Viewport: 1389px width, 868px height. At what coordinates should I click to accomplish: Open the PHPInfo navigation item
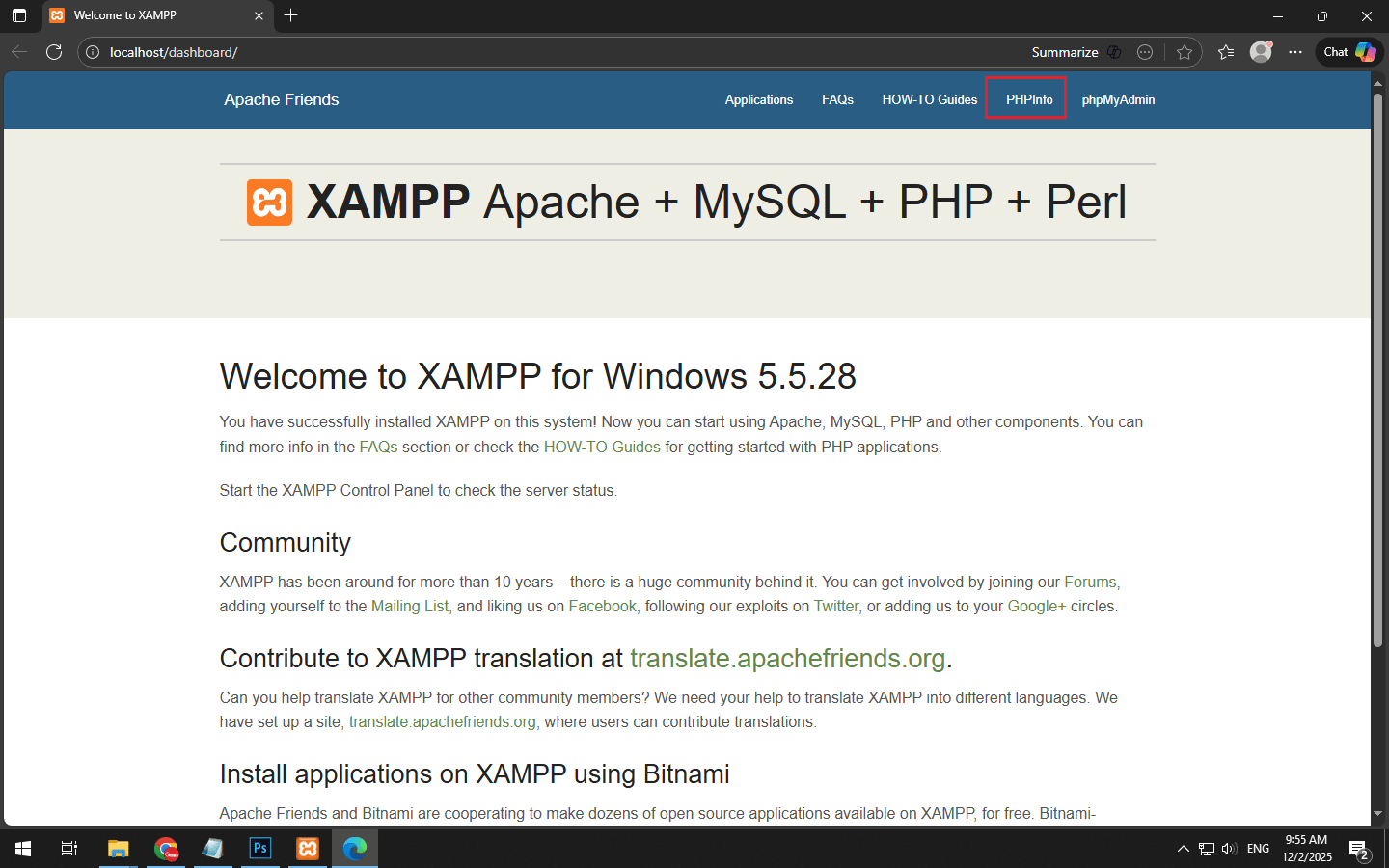coord(1028,99)
